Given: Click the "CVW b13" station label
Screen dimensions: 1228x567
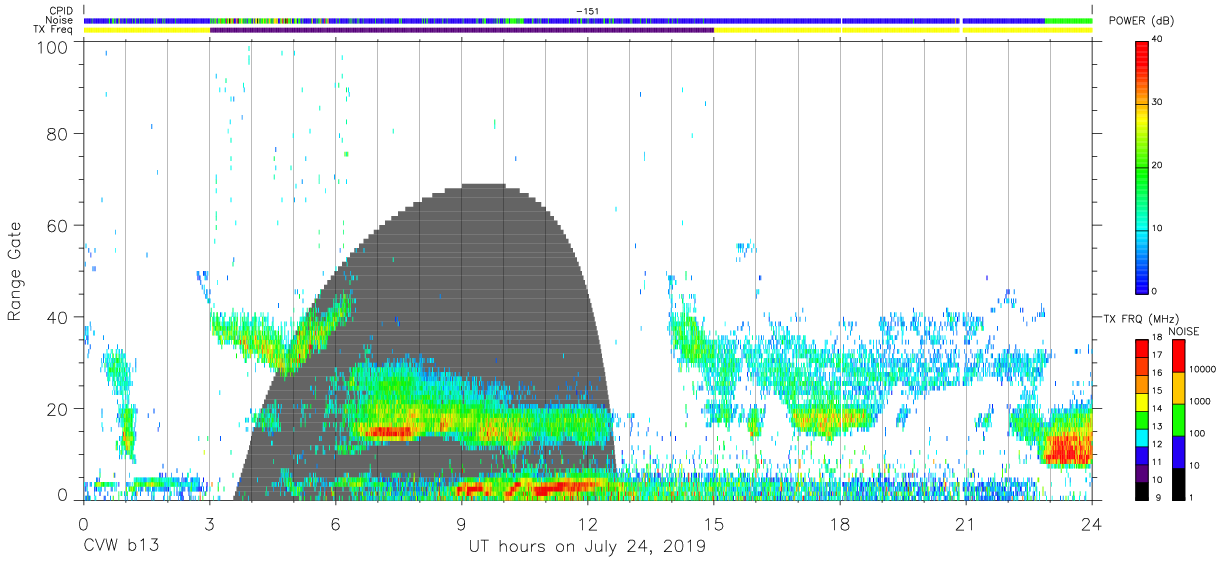Looking at the screenshot, I should point(121,547).
